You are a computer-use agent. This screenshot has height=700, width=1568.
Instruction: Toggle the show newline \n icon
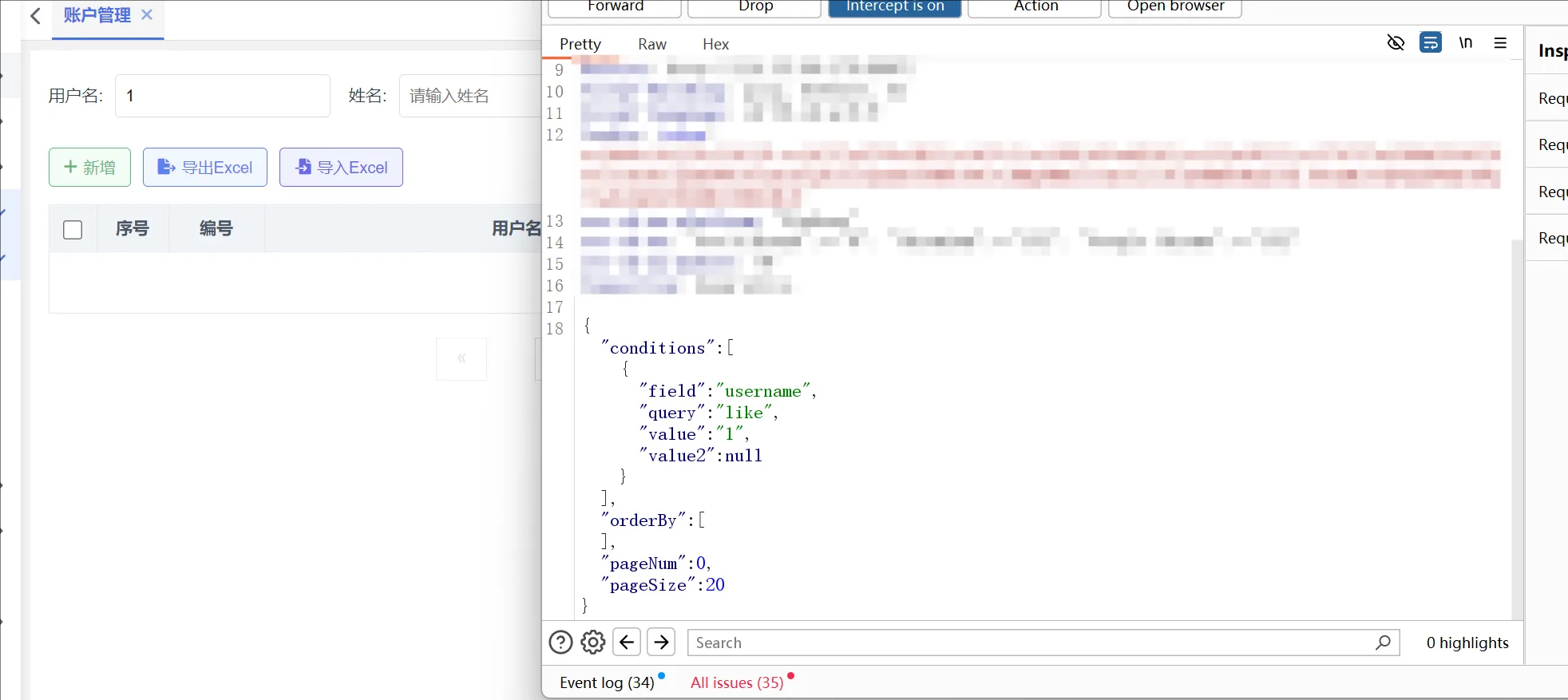(1466, 42)
